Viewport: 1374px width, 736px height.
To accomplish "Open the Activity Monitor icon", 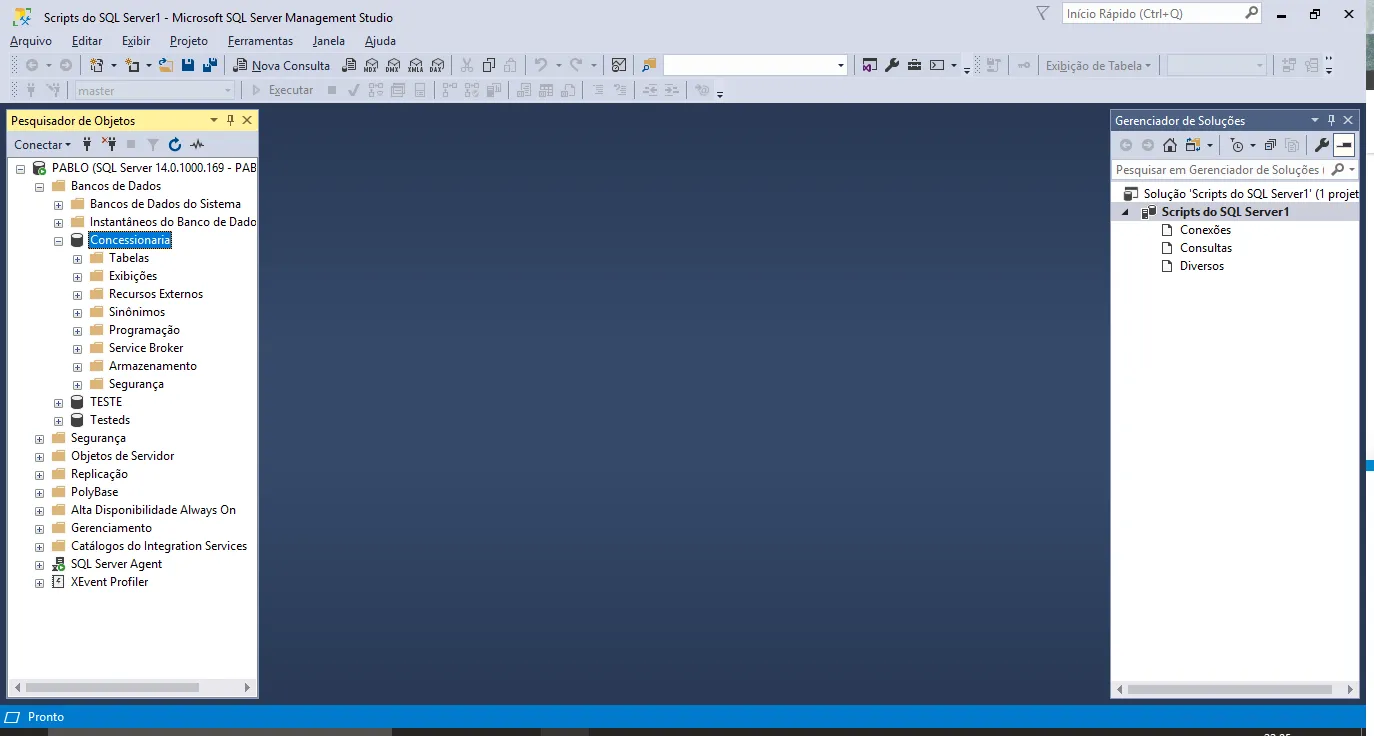I will point(619,65).
